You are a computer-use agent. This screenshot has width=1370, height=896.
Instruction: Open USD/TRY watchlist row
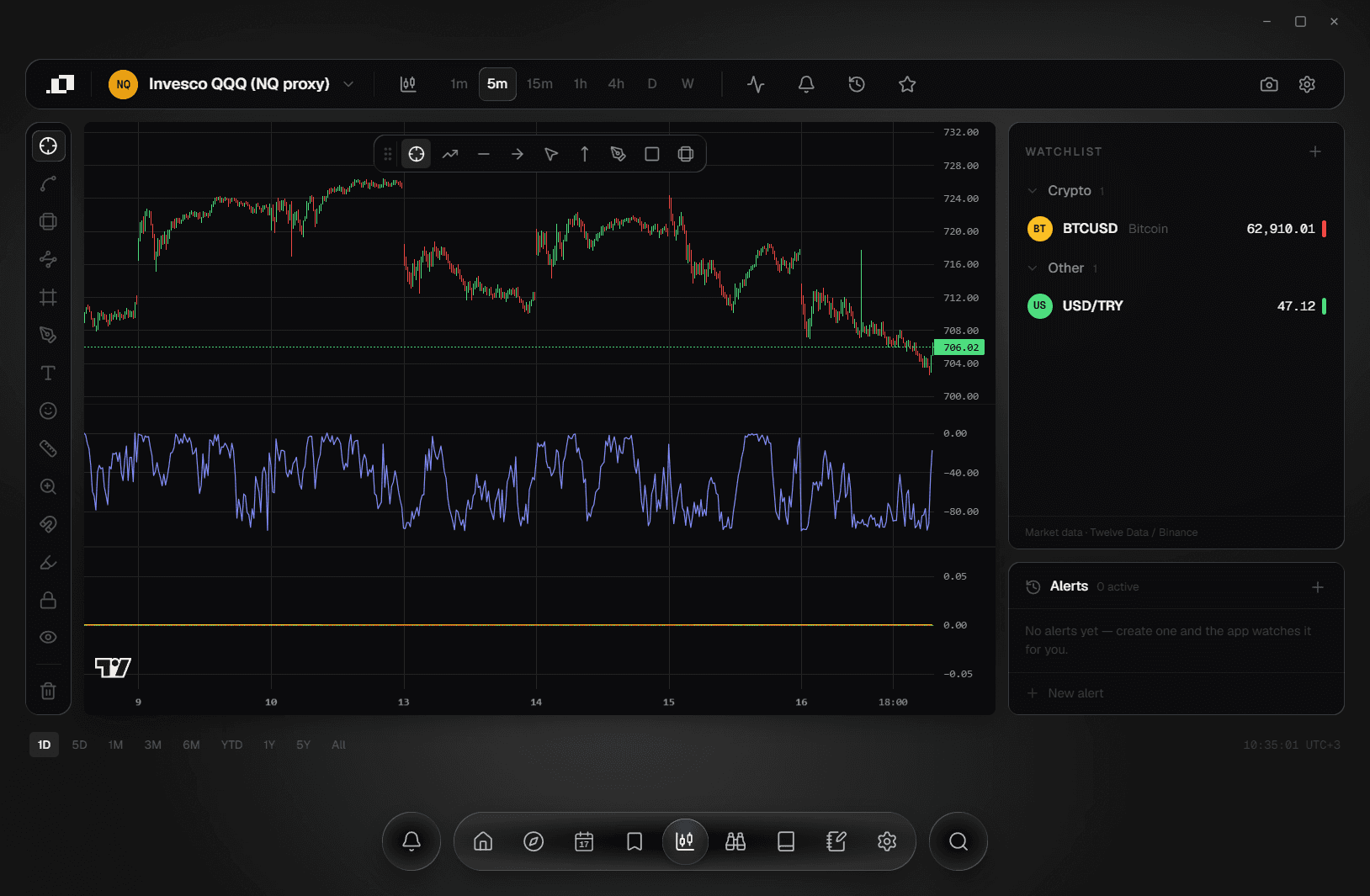pyautogui.click(x=1176, y=306)
